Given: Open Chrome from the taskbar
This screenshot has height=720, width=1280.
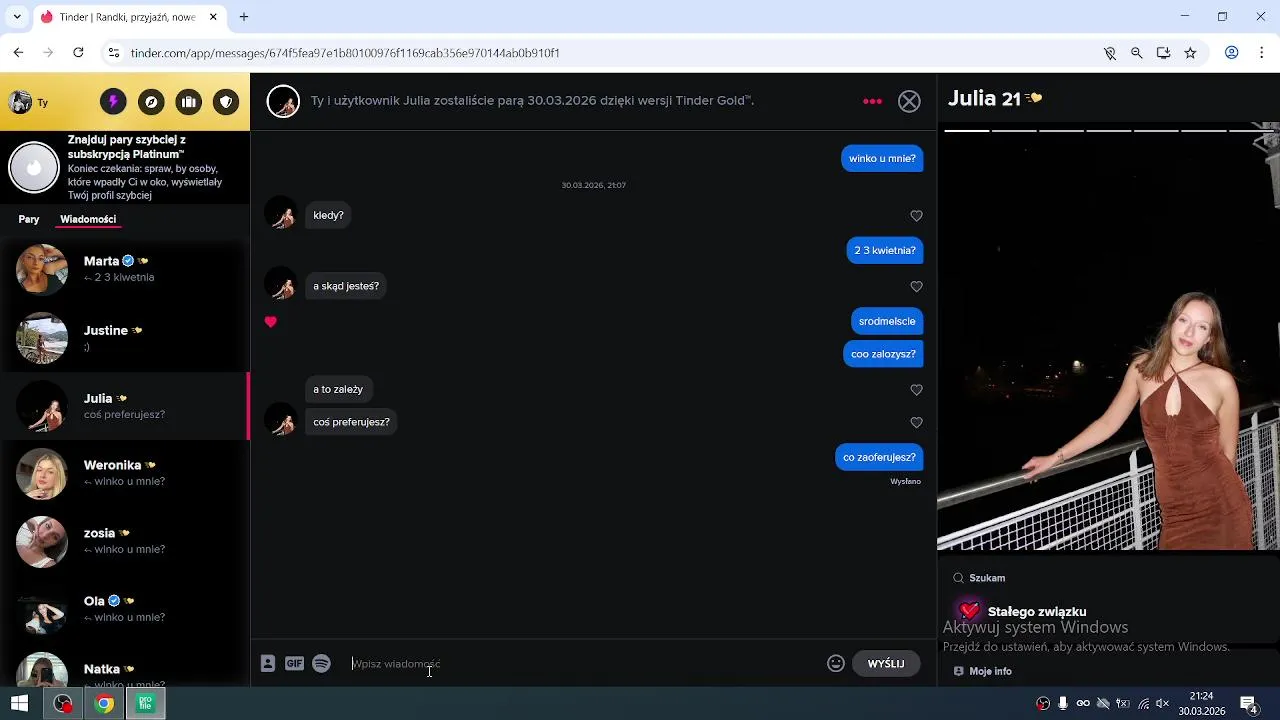Looking at the screenshot, I should tap(104, 704).
